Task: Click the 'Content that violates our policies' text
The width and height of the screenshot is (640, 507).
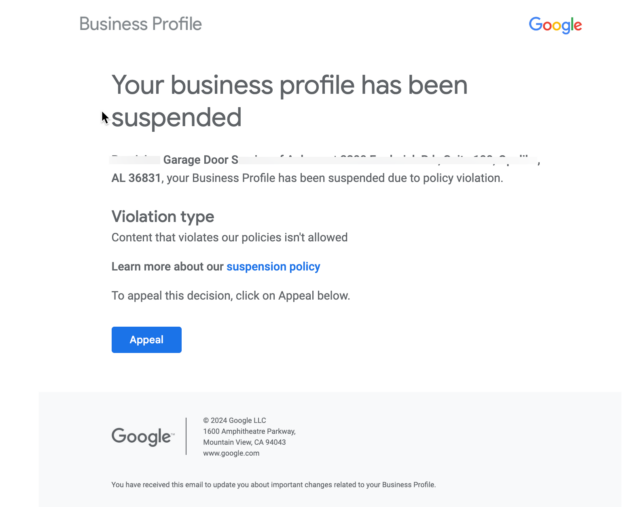Action: coord(229,238)
